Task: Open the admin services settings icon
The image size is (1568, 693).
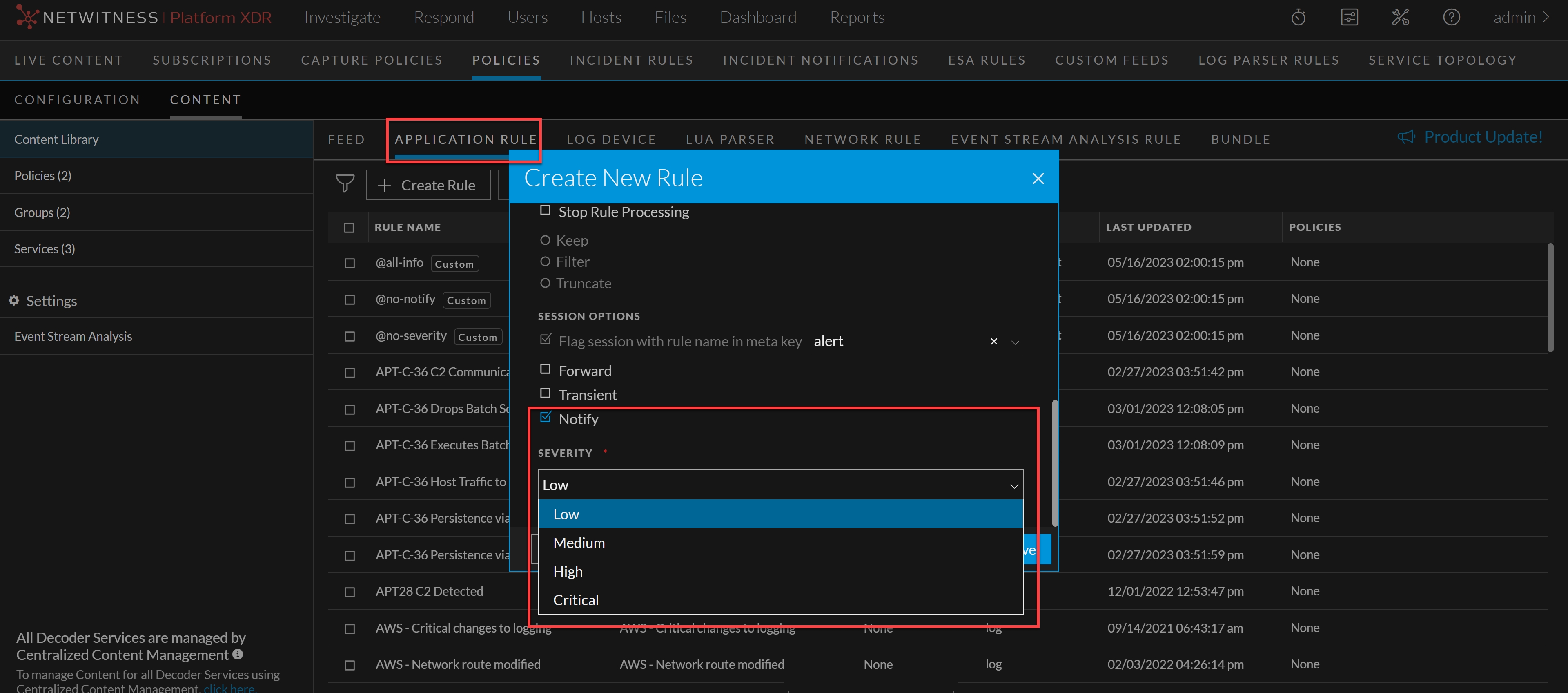Action: 1349,17
